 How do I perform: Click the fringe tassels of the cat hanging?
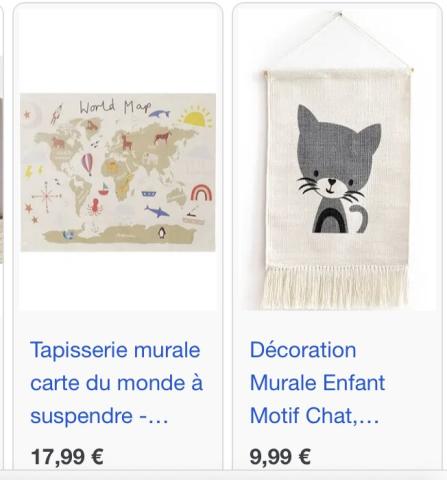pos(335,287)
